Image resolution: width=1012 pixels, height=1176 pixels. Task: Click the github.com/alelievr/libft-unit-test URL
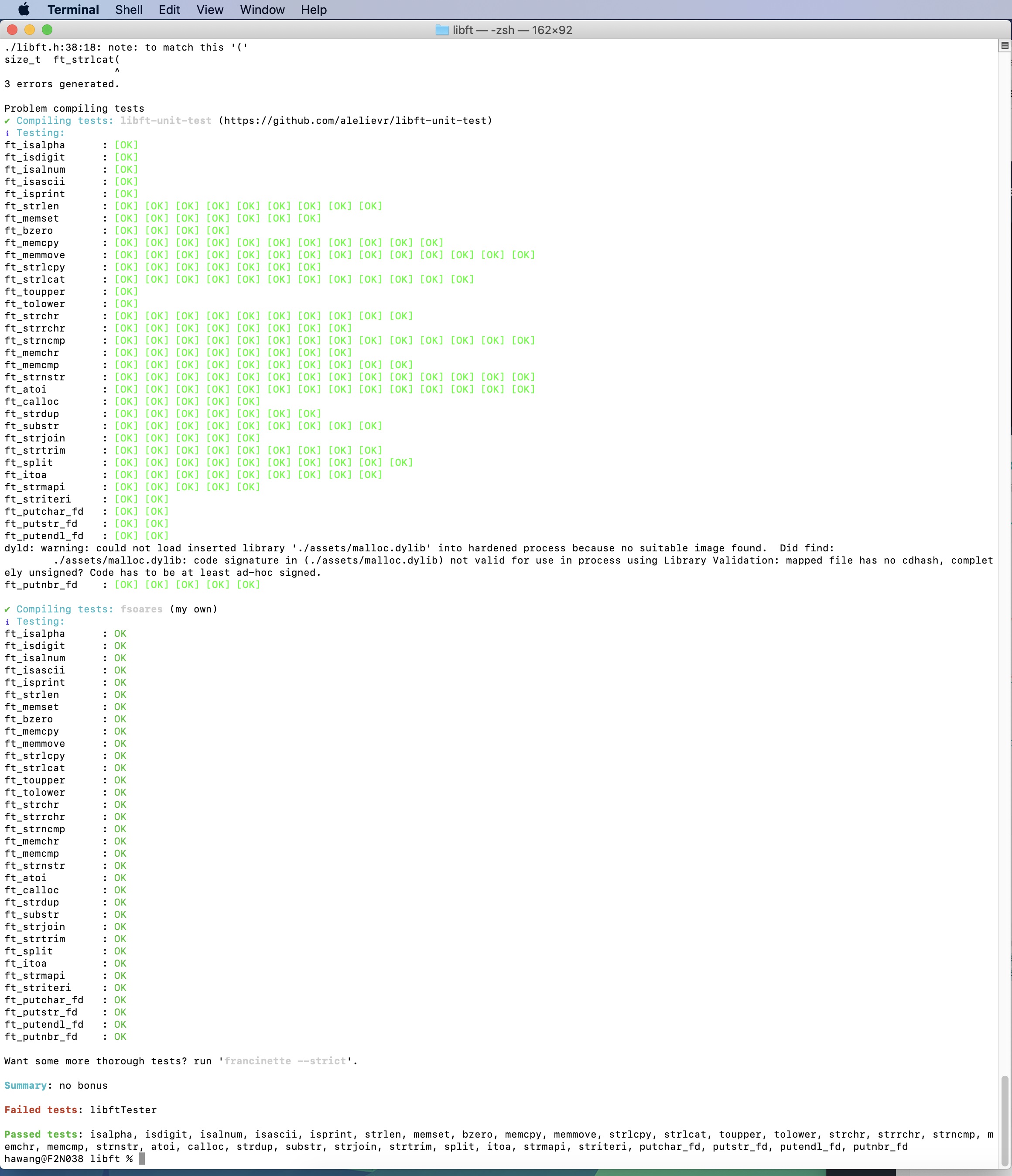tap(356, 121)
